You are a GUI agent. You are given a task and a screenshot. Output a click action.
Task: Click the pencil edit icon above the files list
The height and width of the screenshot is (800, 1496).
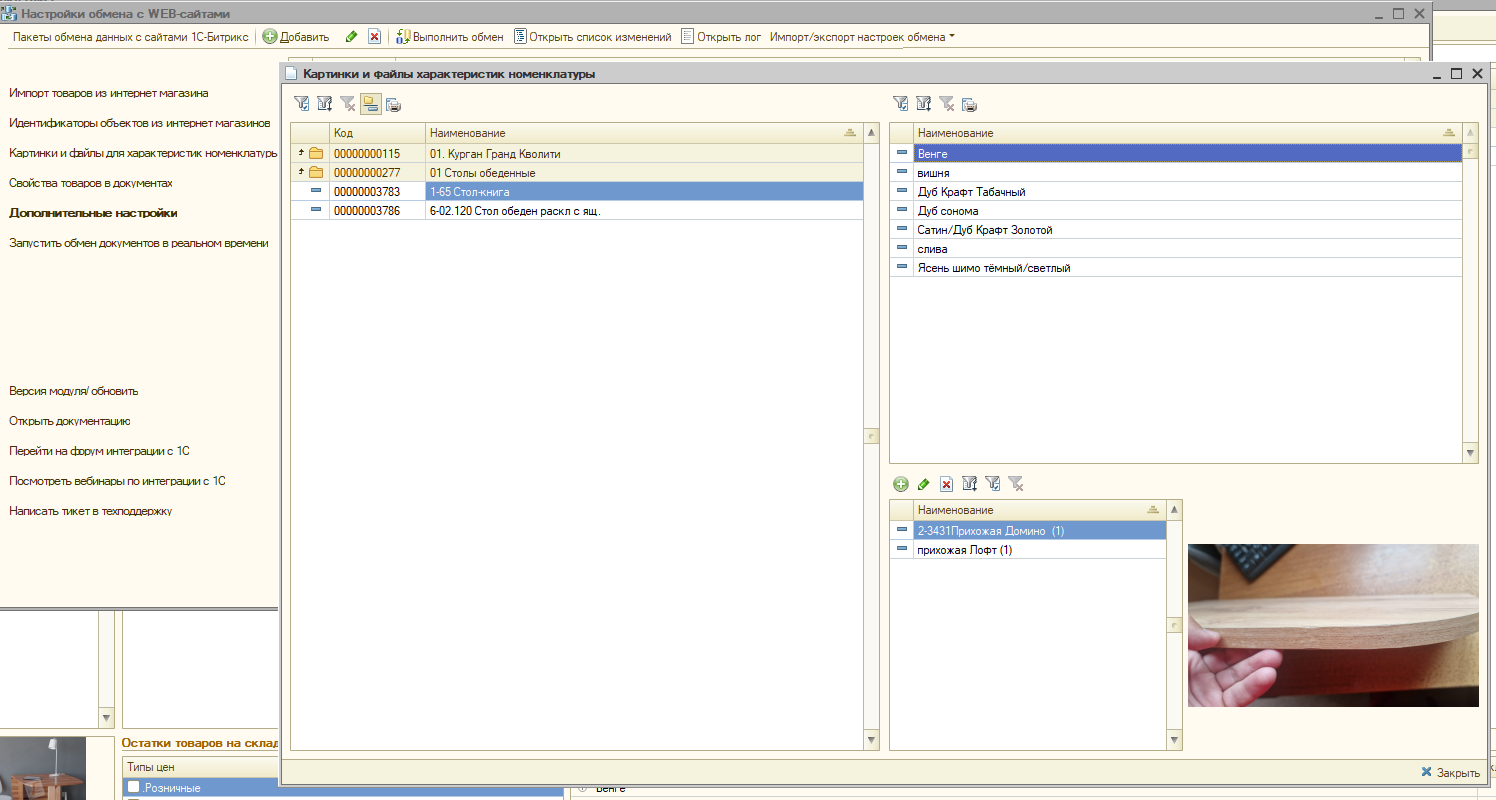(923, 484)
